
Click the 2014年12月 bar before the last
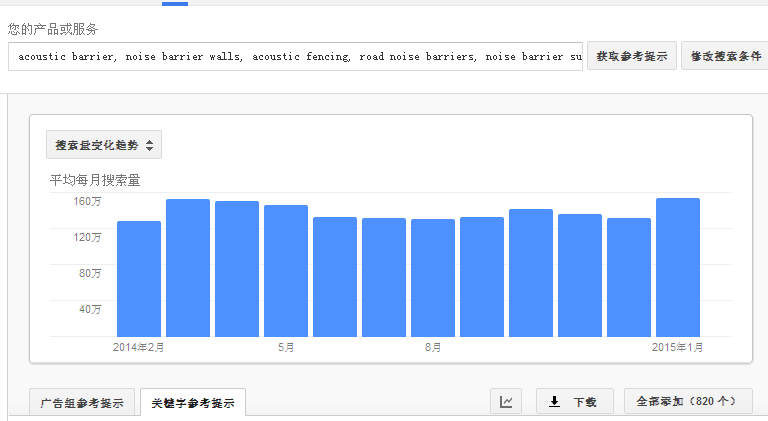click(629, 277)
